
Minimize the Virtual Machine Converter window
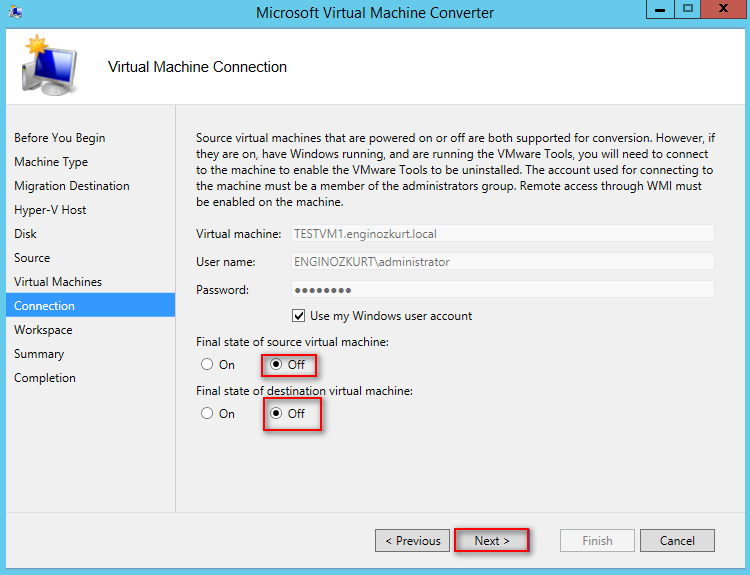[x=660, y=9]
